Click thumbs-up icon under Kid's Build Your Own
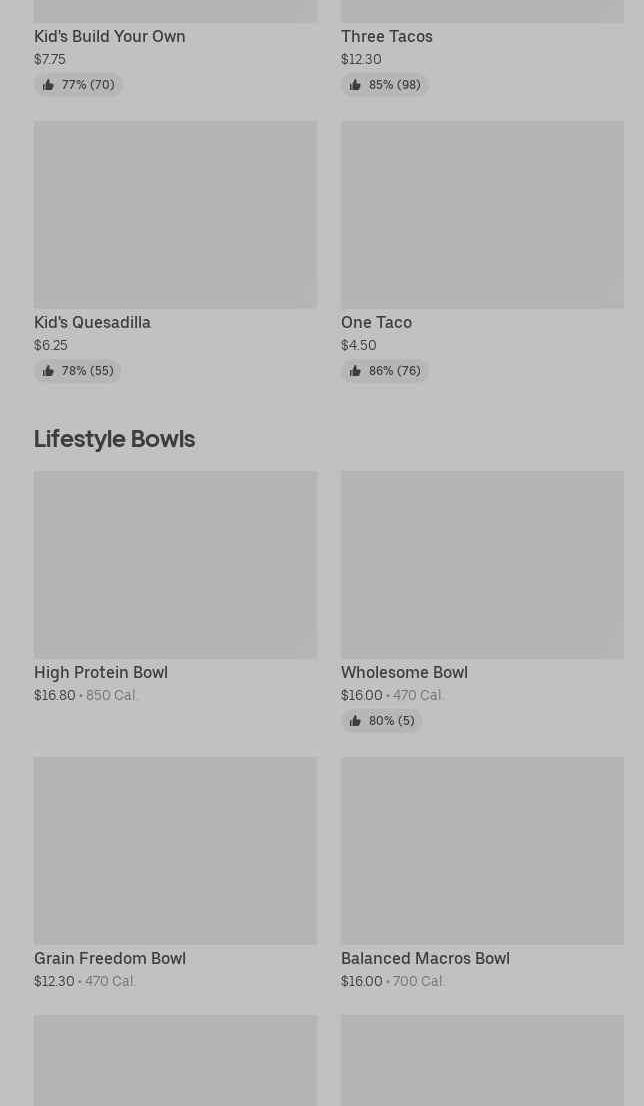 [x=48, y=85]
